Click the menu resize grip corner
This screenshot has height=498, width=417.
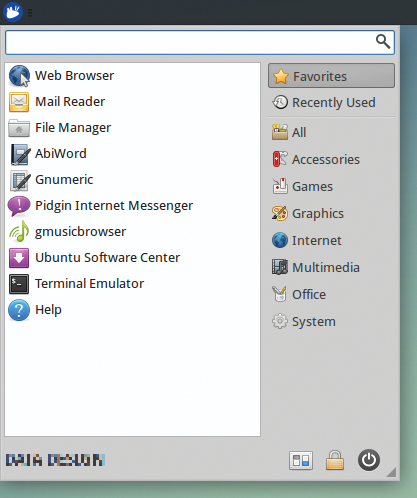pos(391,472)
